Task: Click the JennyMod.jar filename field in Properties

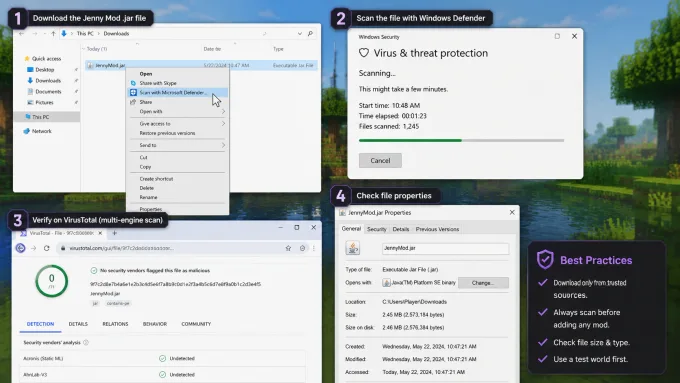Action: [x=445, y=248]
